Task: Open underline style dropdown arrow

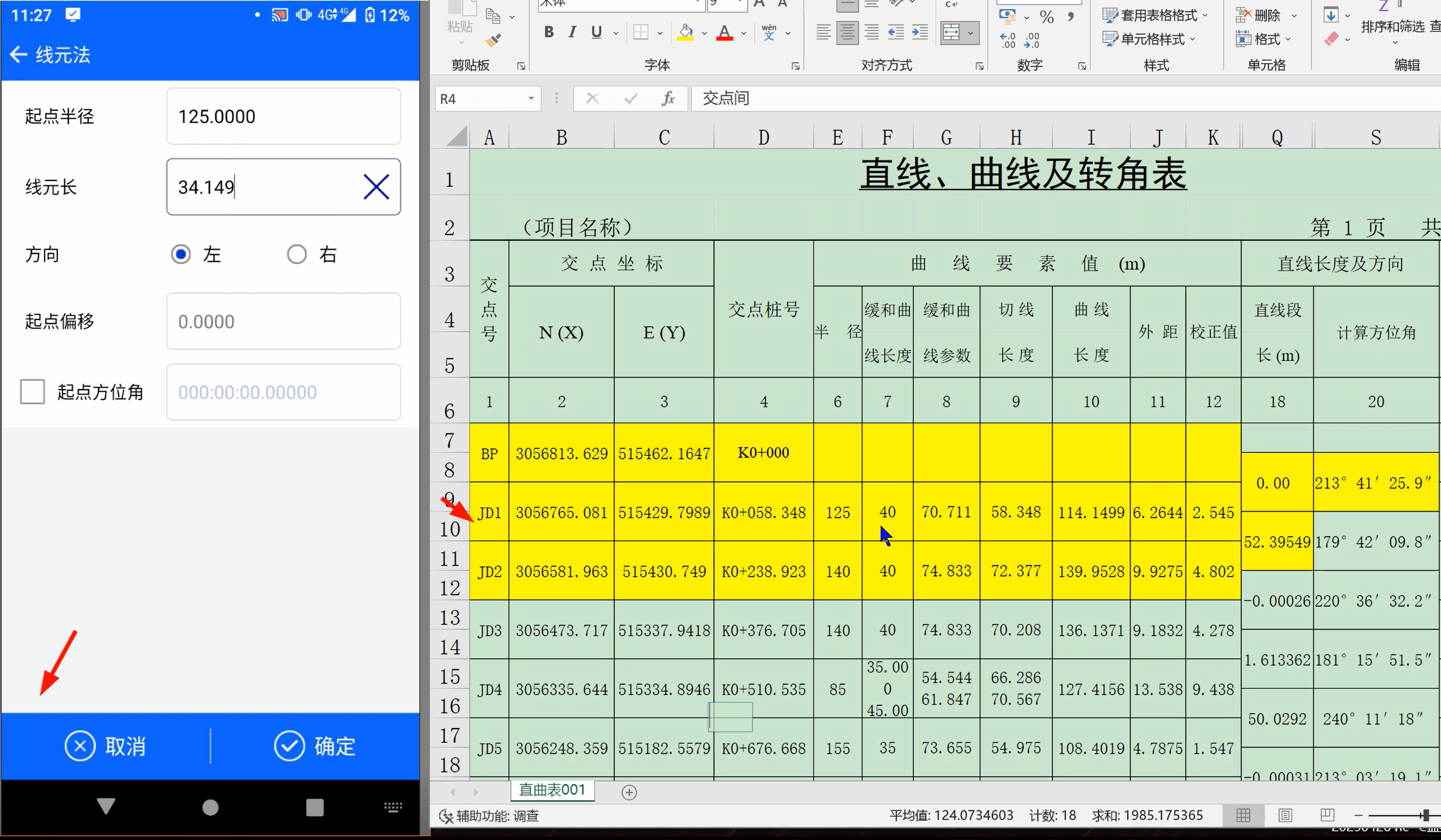Action: coord(615,33)
